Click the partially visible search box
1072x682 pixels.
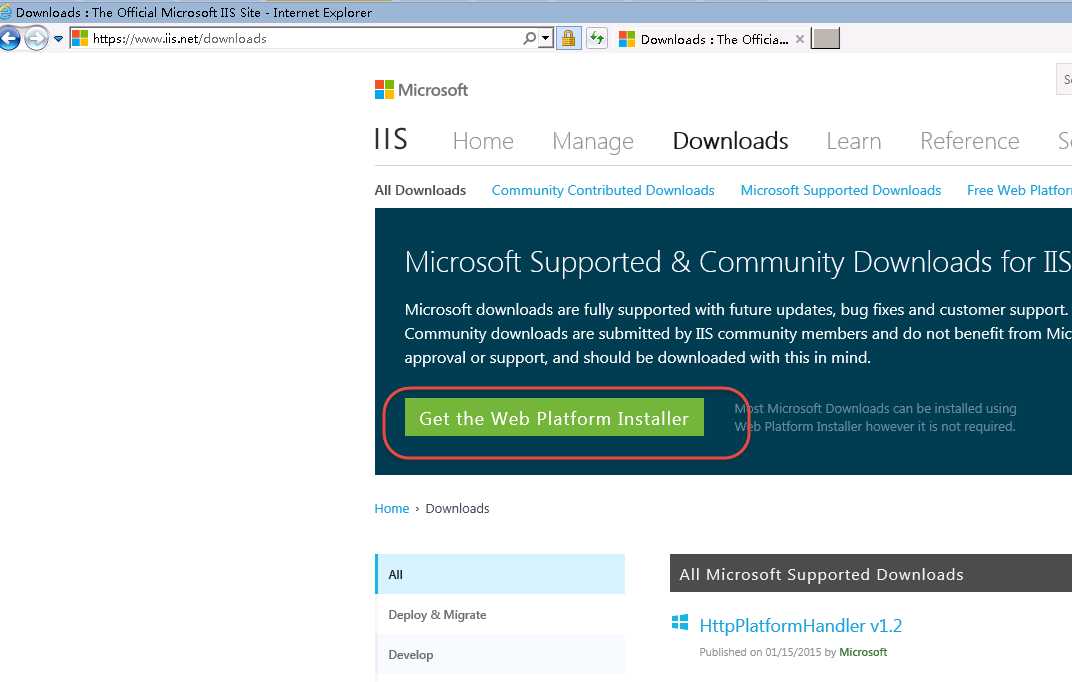(x=1064, y=79)
